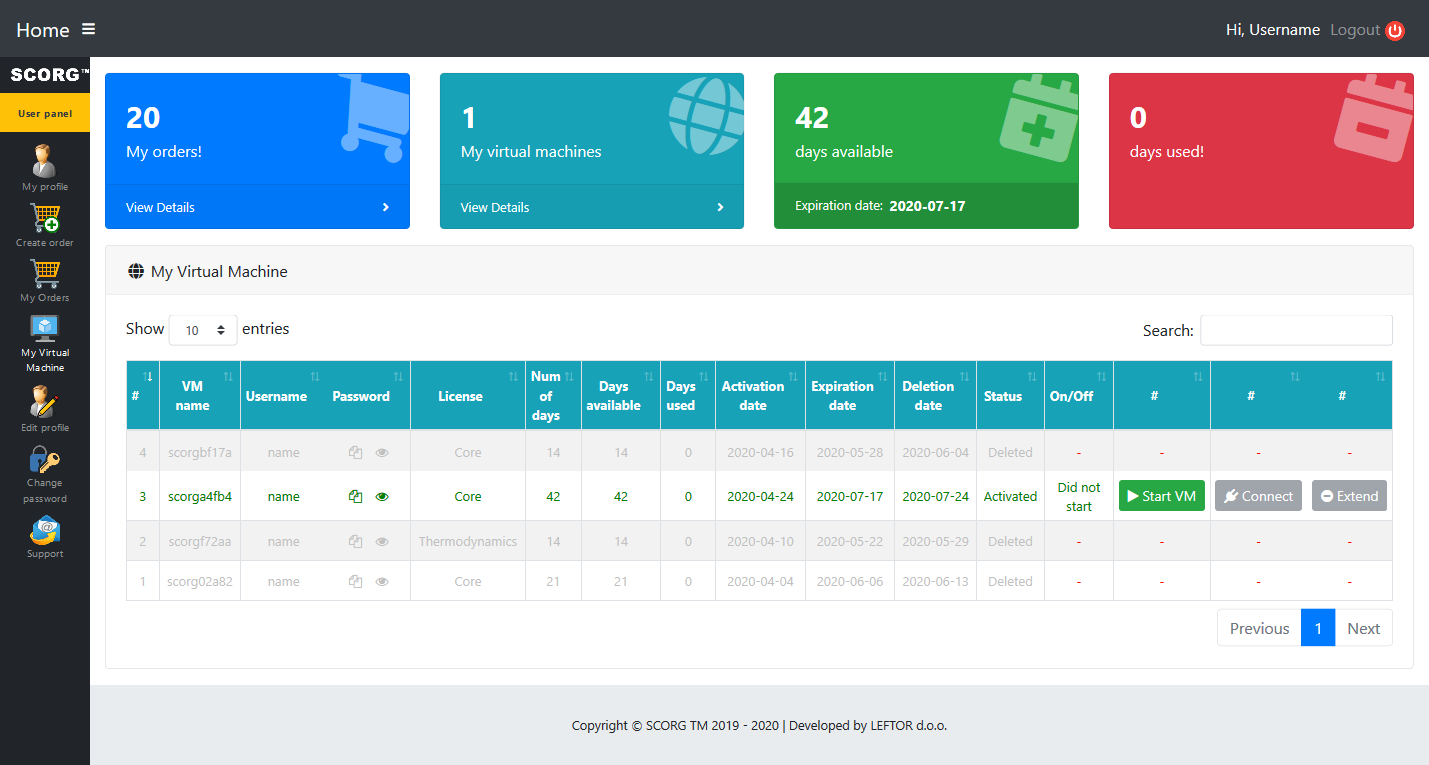This screenshot has height=765, width=1429.
Task: Select the User panel tab
Action: pyautogui.click(x=45, y=113)
